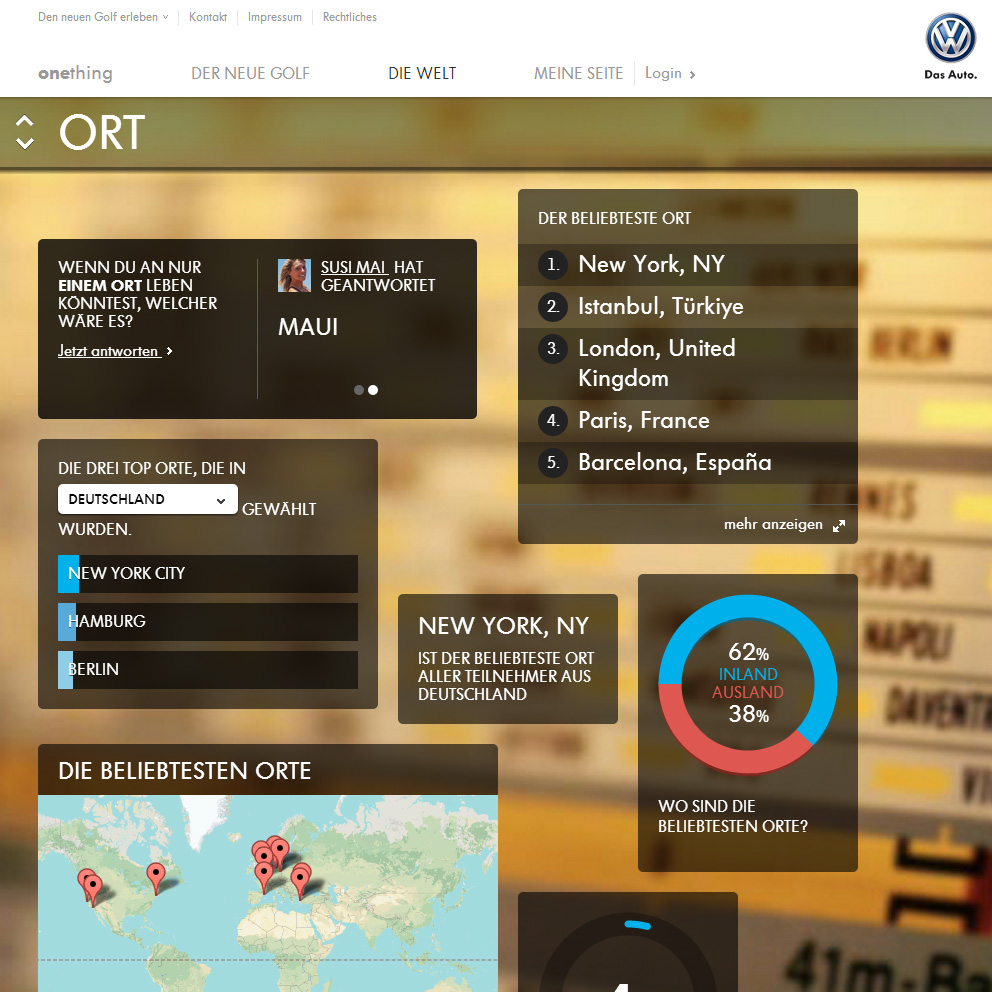Click the NEW YORK, NY info card heading
The height and width of the screenshot is (992, 992).
pyautogui.click(x=504, y=626)
